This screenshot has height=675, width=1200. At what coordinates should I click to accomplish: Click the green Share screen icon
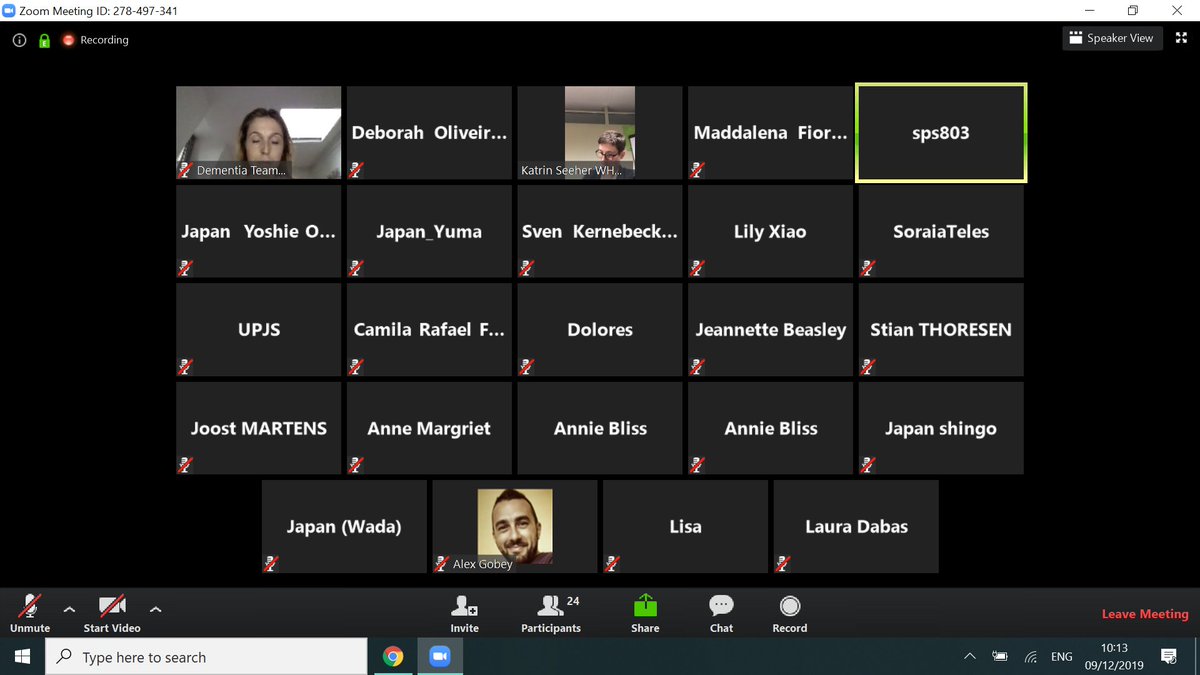[x=645, y=606]
